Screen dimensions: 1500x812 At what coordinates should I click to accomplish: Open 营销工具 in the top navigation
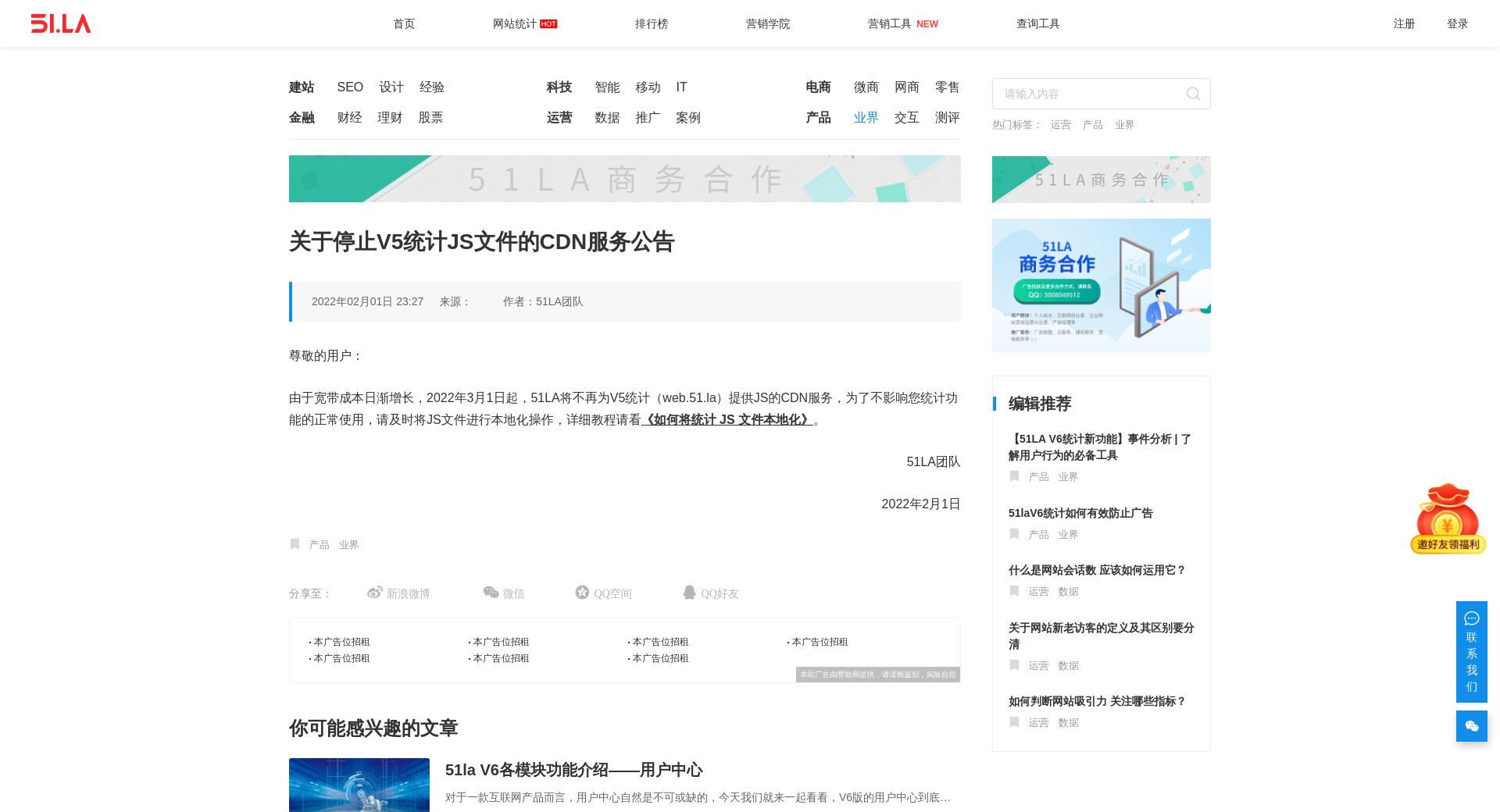tap(890, 23)
